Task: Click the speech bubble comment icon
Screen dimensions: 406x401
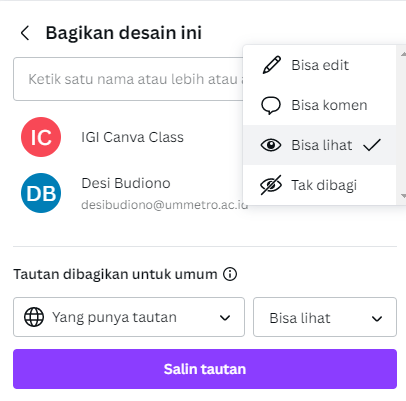Action: [271, 105]
